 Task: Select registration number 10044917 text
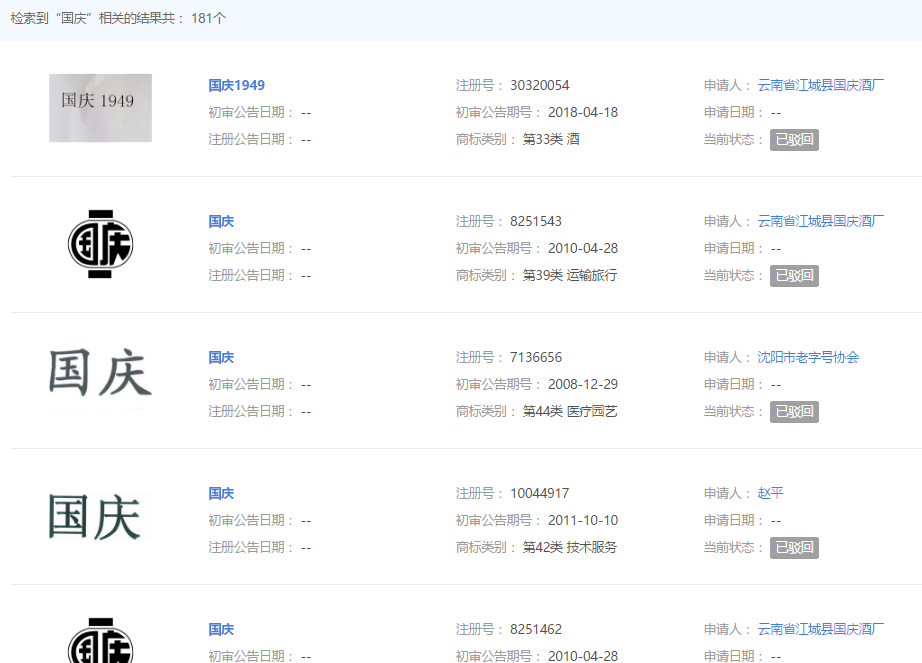coord(540,494)
